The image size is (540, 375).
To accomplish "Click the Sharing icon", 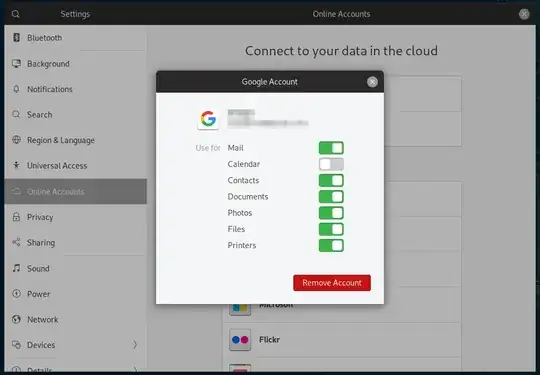I will pyautogui.click(x=16, y=242).
